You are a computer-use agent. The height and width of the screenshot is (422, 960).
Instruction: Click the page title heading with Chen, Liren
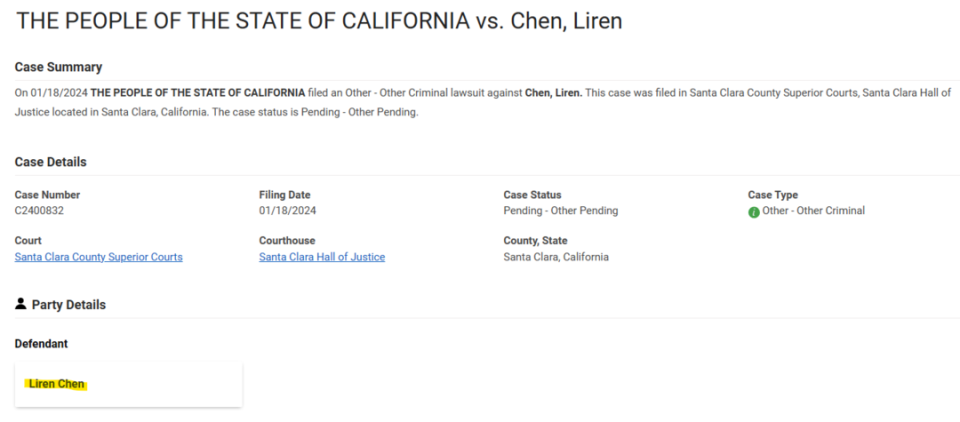coord(319,21)
